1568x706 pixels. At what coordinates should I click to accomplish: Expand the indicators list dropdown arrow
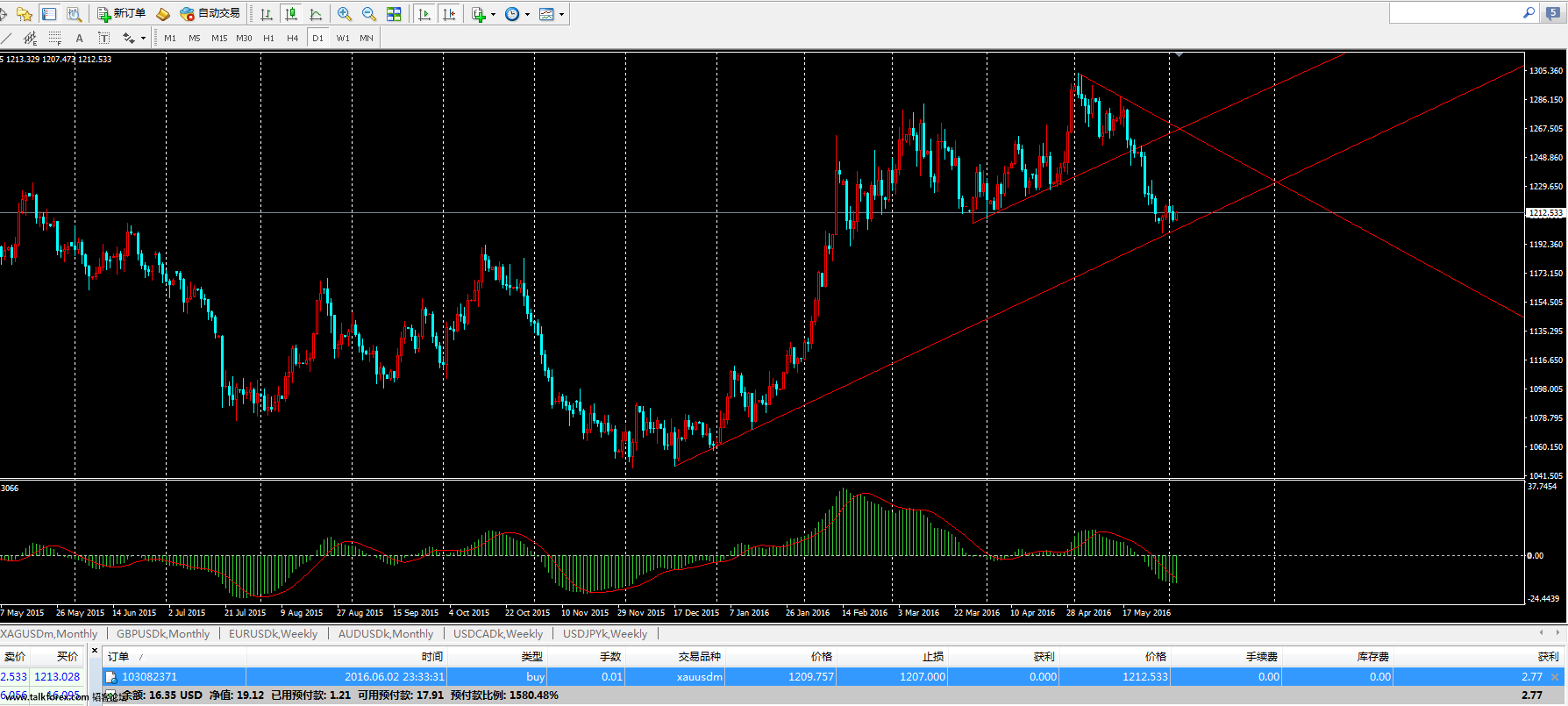493,14
